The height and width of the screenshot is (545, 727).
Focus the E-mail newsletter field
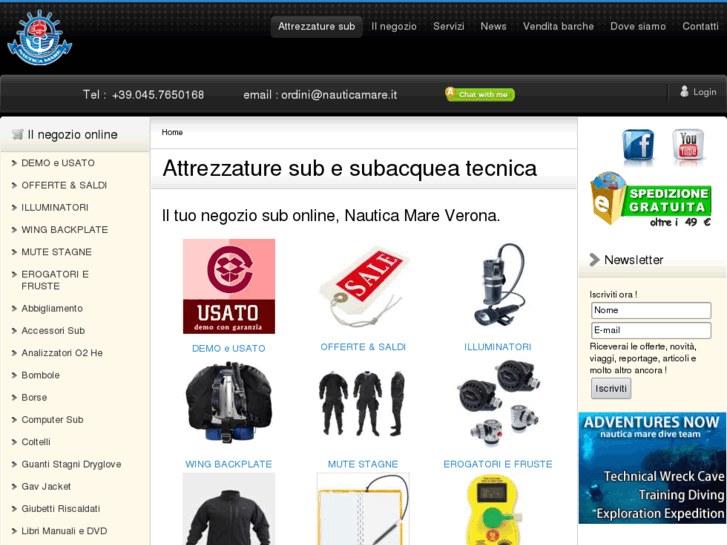pos(651,330)
